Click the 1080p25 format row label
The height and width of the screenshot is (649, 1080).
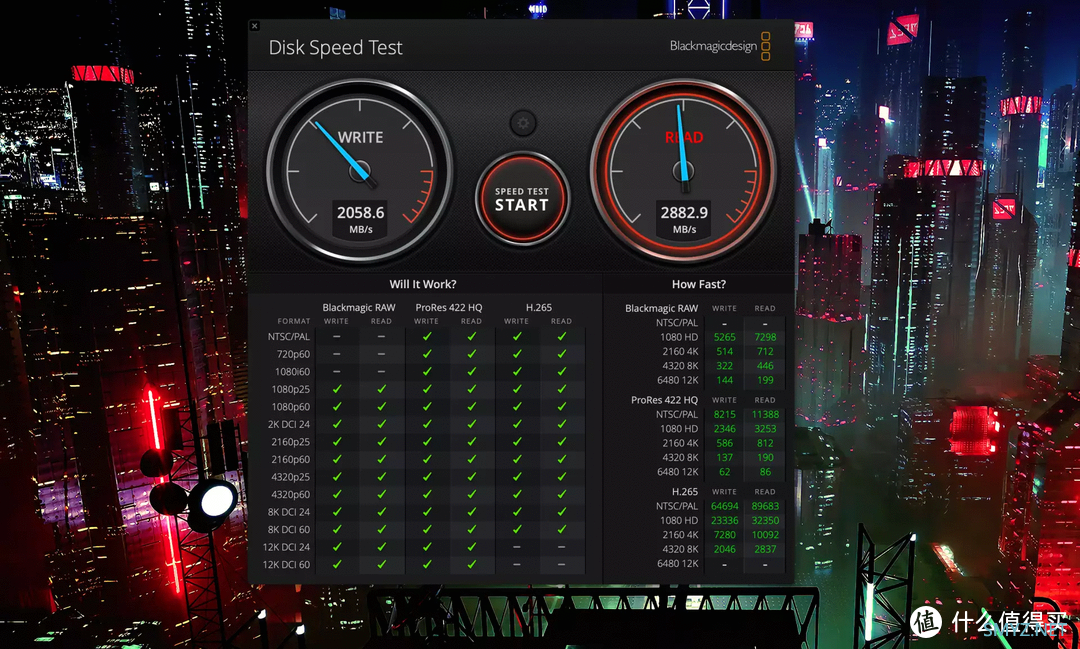coord(291,389)
